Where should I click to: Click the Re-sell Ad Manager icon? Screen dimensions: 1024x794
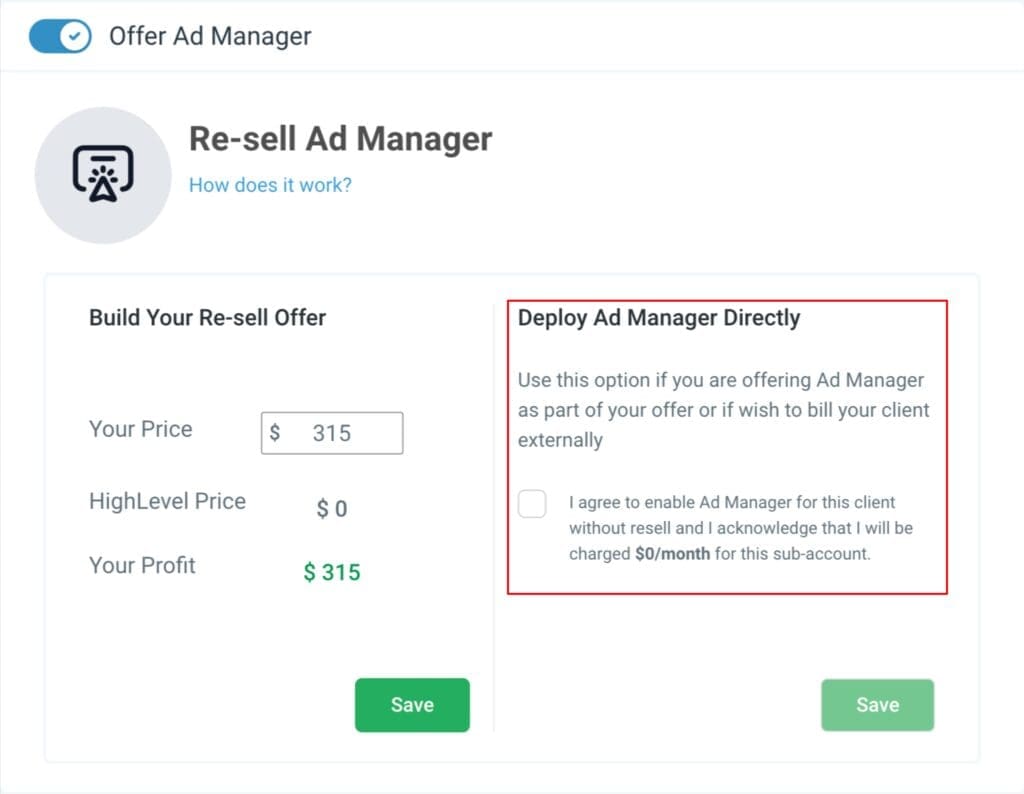103,175
